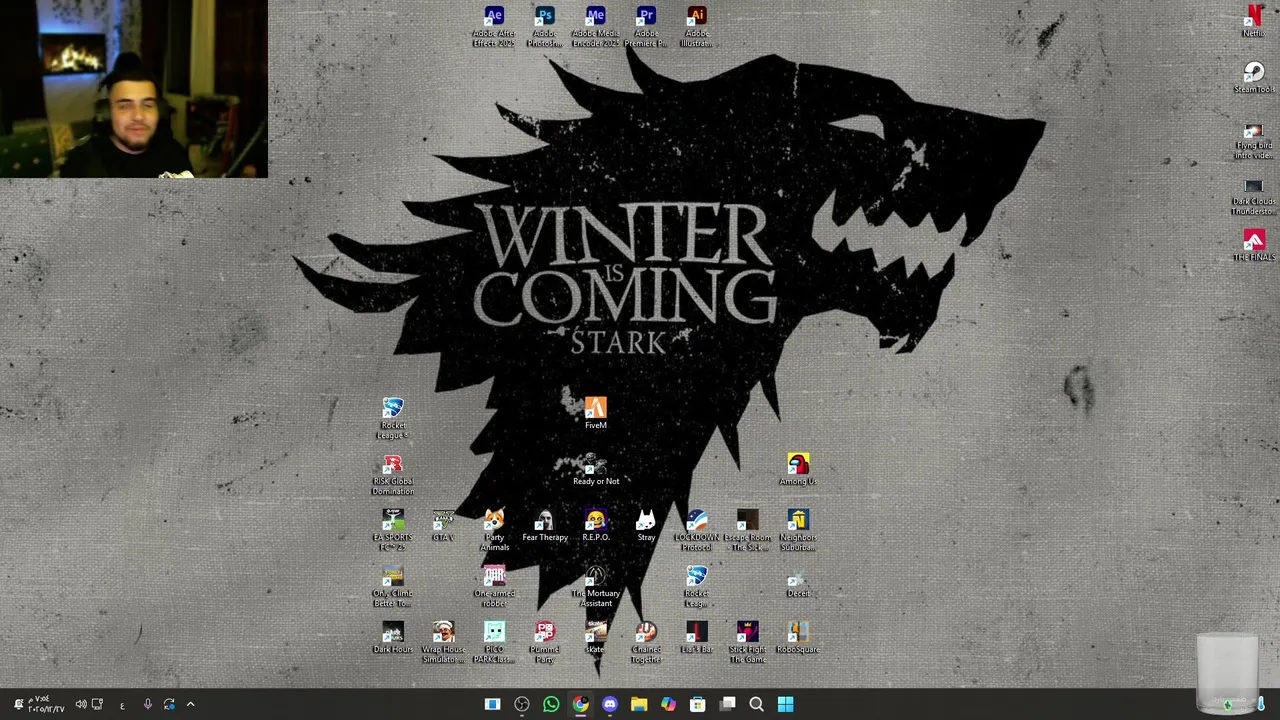Select the Flying bird intro video file
Image resolution: width=1280 pixels, height=720 pixels.
(x=1253, y=141)
